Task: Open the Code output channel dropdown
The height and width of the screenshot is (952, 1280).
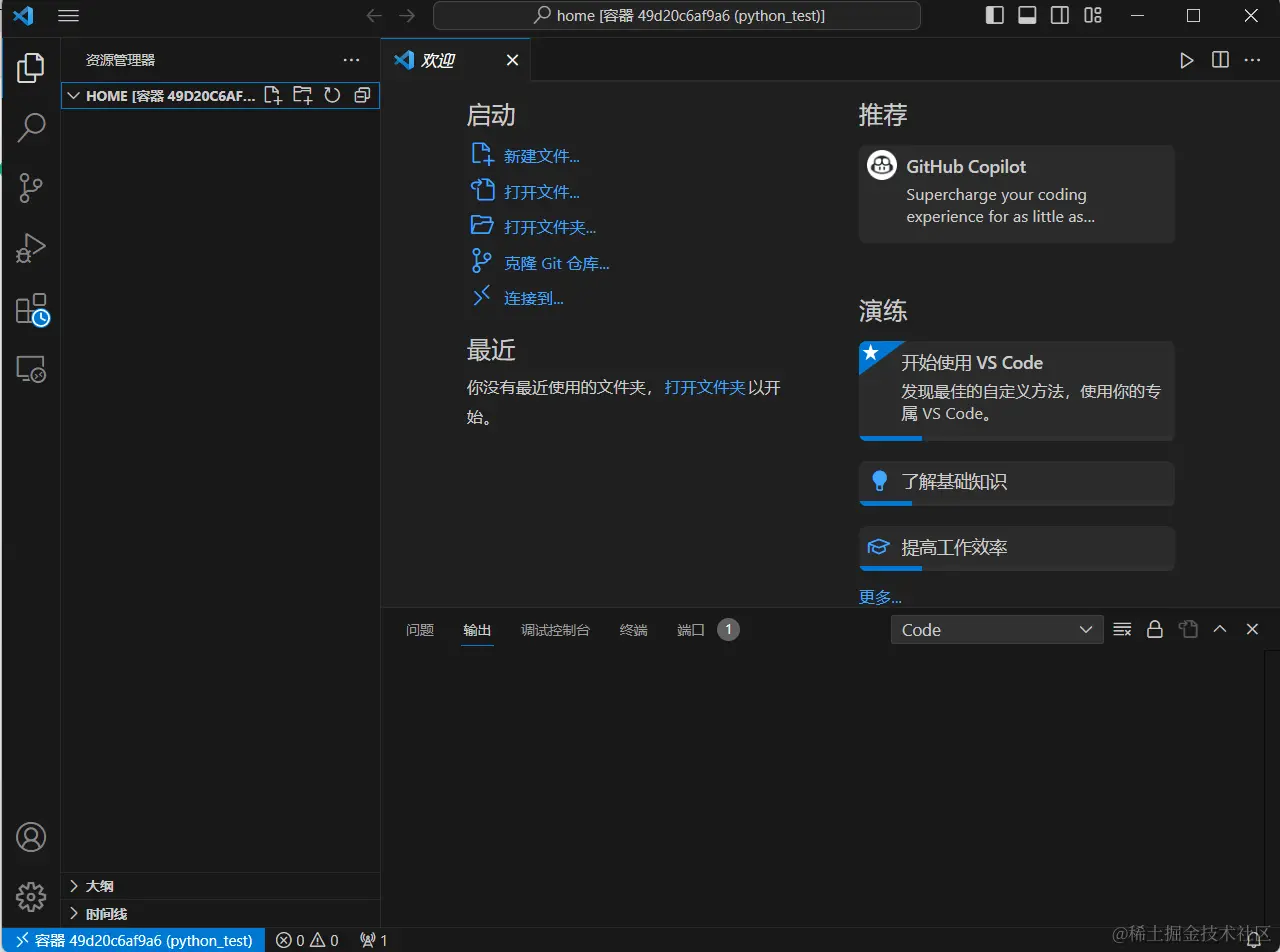Action: pos(997,630)
